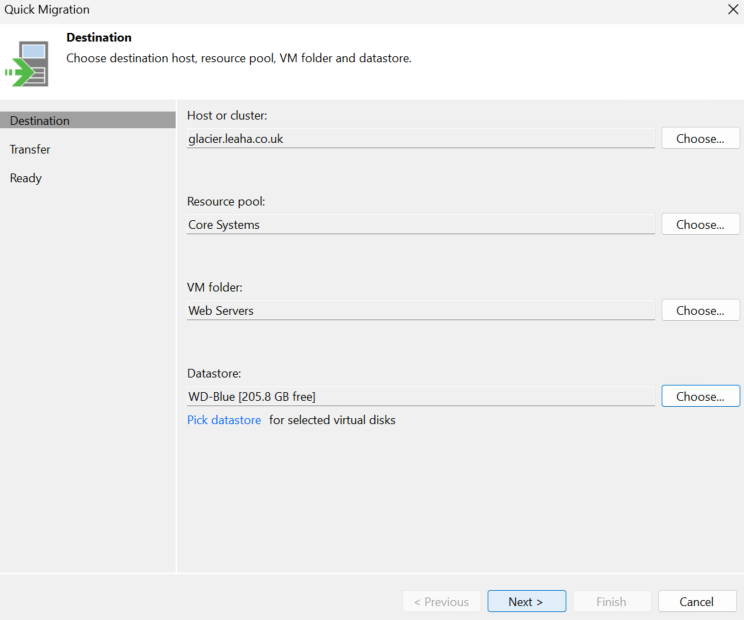The height and width of the screenshot is (620, 744).
Task: Cancel the migration wizard
Action: [697, 601]
